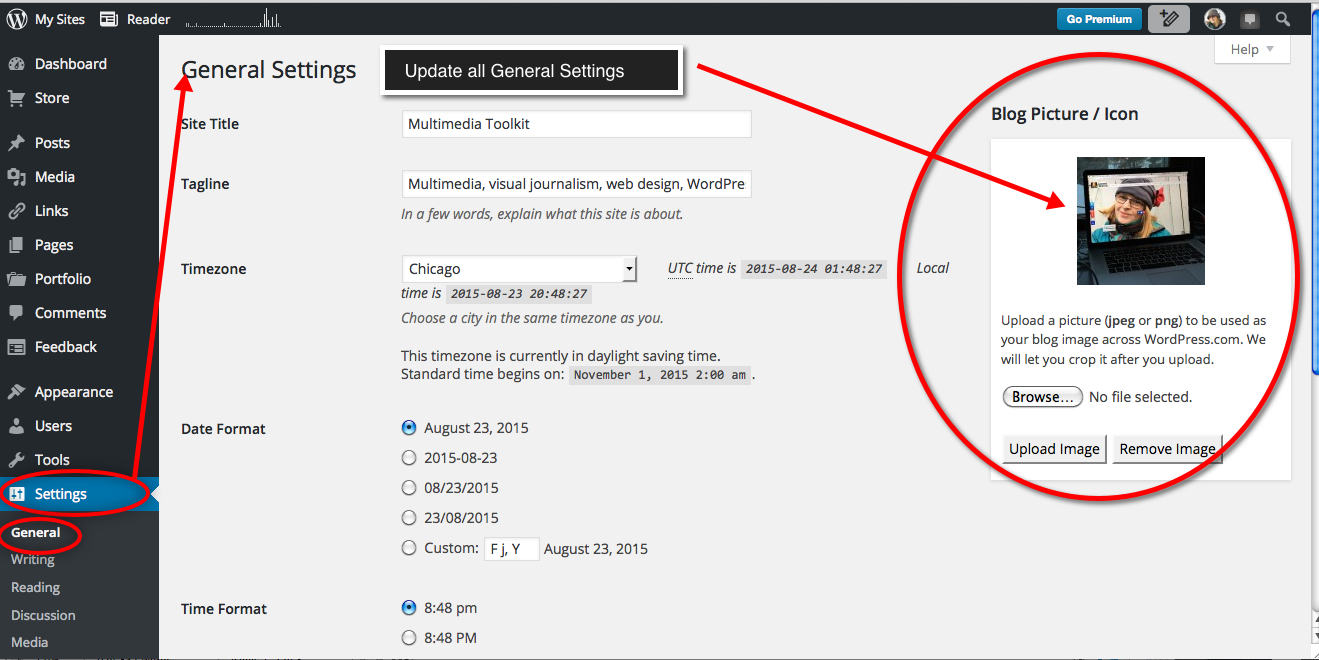1319x660 pixels.
Task: Expand the Help dropdown
Action: click(x=1251, y=48)
